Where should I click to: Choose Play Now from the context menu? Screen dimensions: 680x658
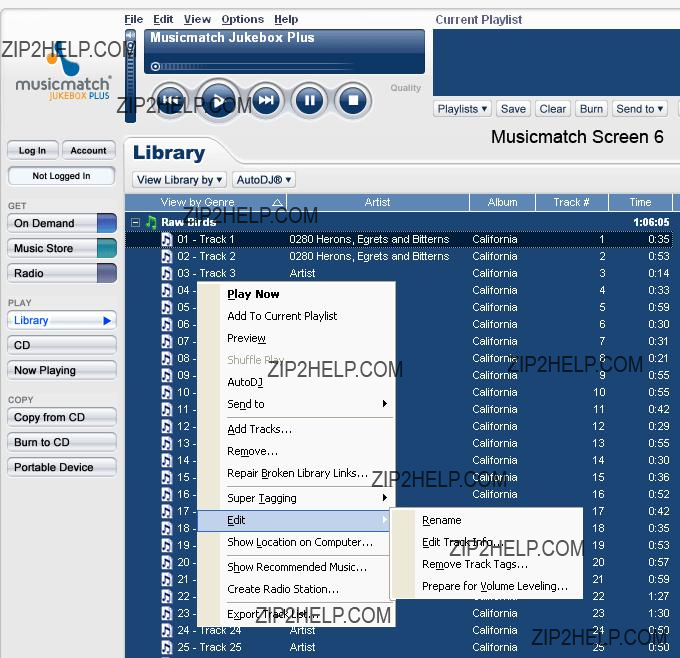pos(296,294)
